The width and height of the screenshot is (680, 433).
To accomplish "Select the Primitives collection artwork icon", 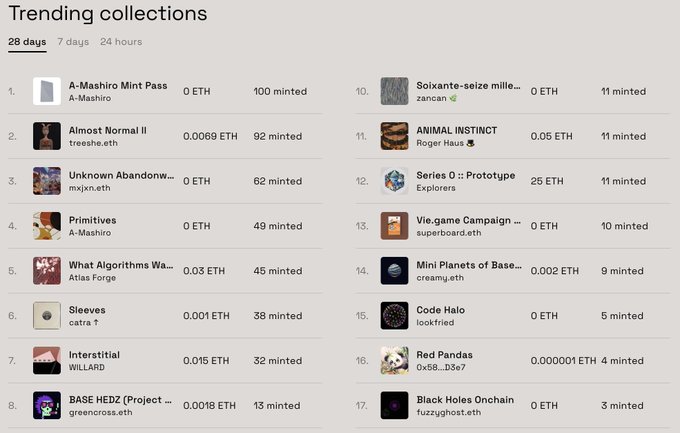I will (47, 226).
